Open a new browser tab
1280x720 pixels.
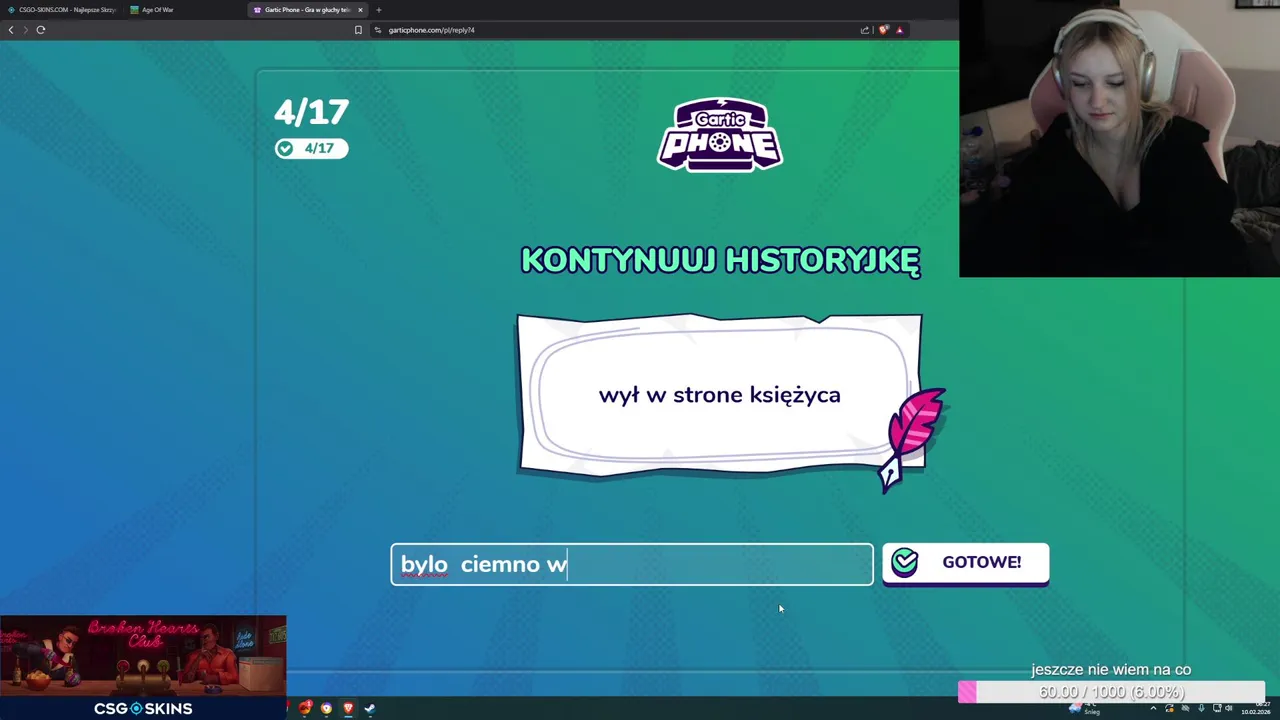[x=379, y=10]
